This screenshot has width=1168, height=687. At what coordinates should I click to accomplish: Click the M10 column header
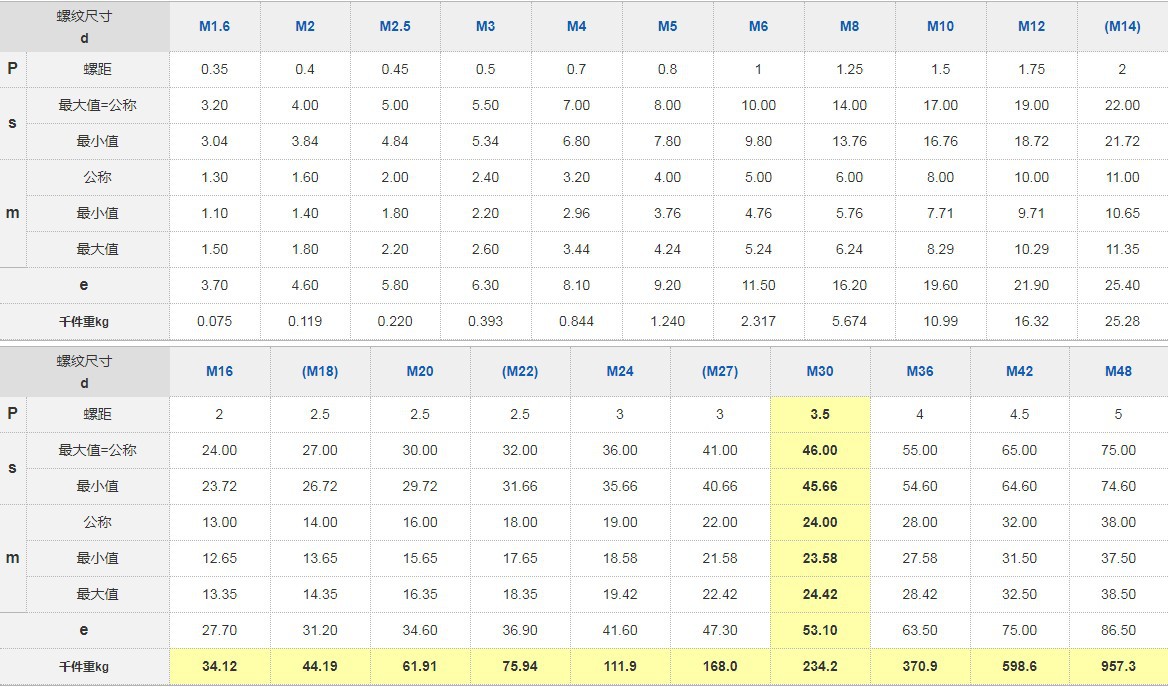[x=940, y=26]
